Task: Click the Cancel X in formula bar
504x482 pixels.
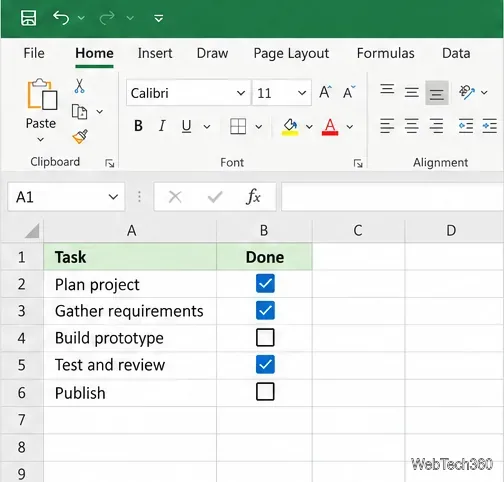Action: pos(175,197)
